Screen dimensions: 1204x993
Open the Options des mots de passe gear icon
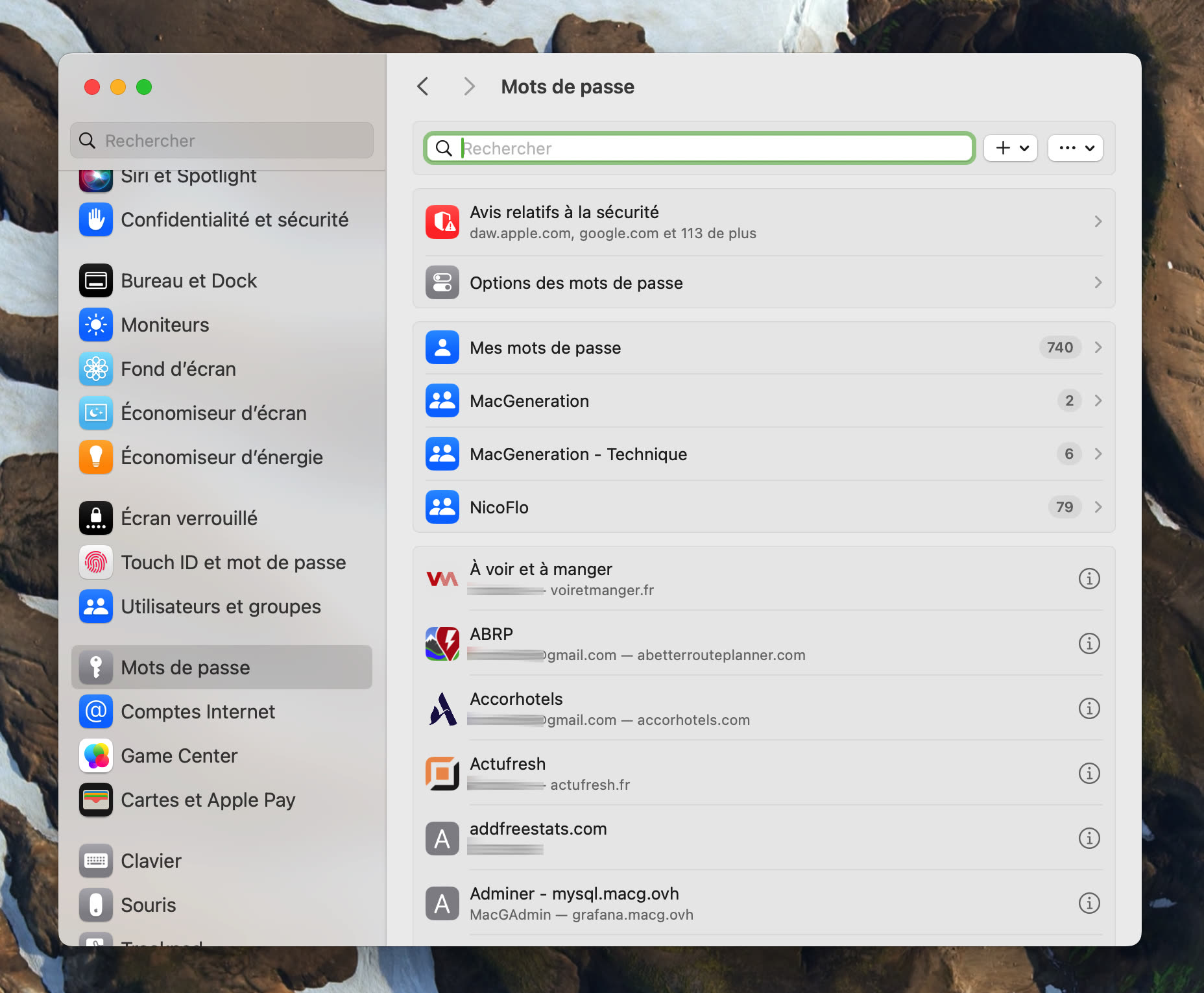pos(442,282)
